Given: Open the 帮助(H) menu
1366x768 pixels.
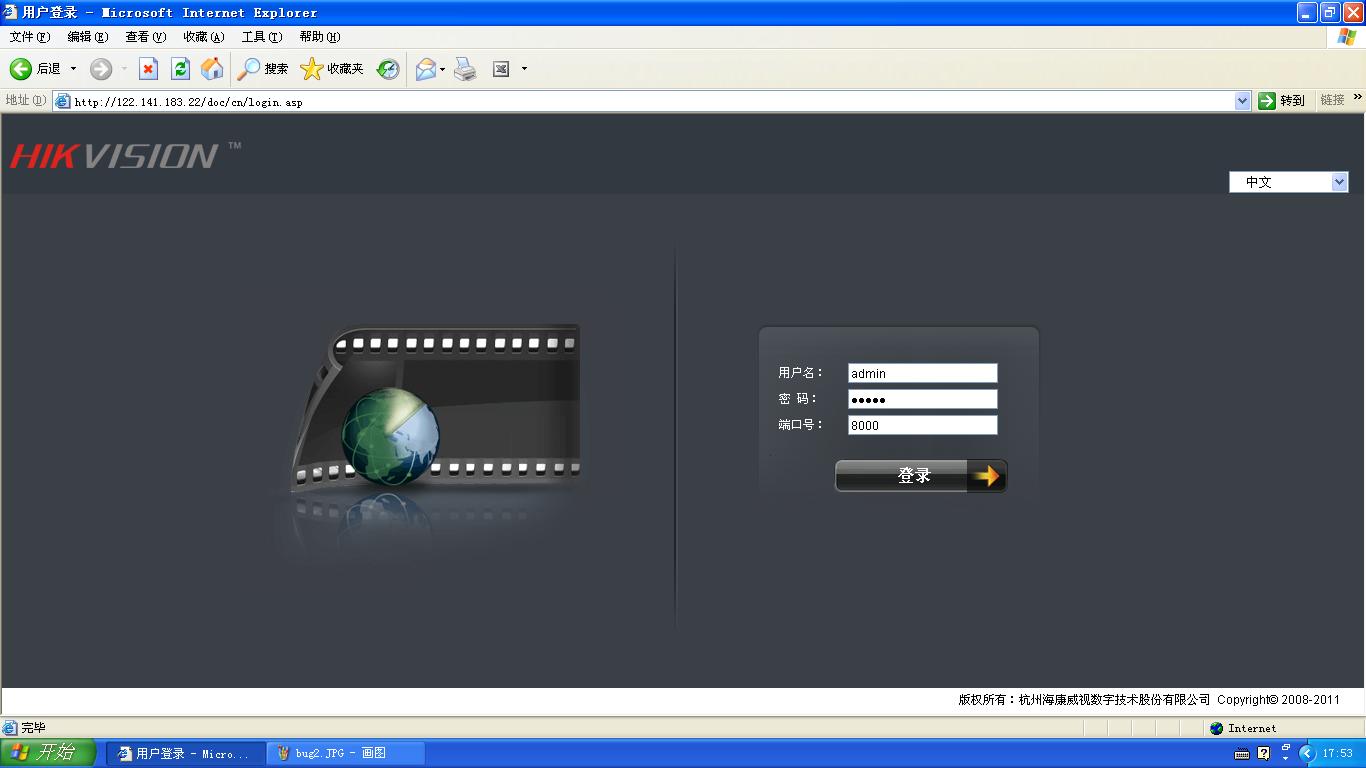Looking at the screenshot, I should pos(320,37).
